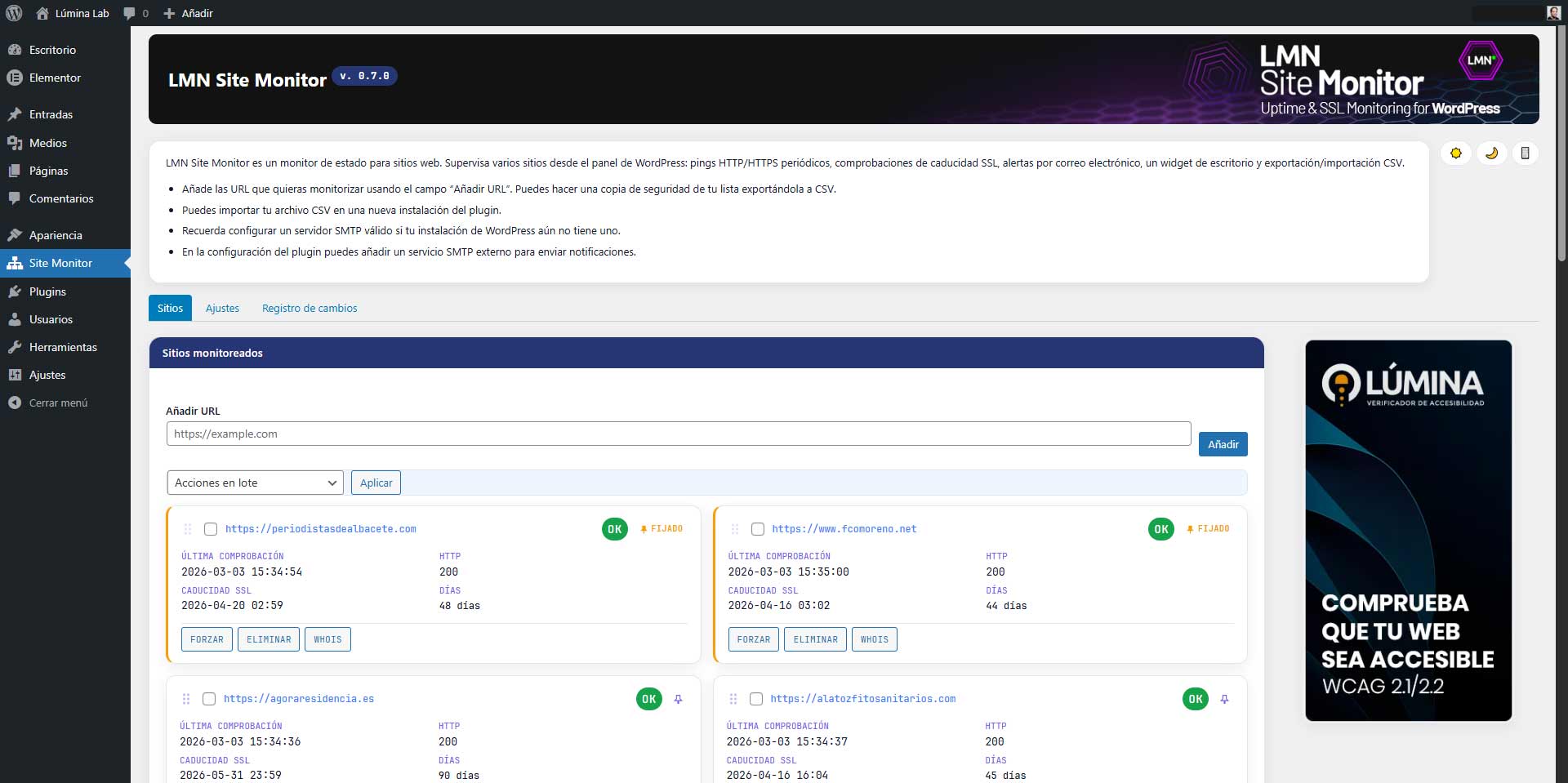Image resolution: width=1568 pixels, height=783 pixels.
Task: Enable dark mode with moon icon
Action: [1491, 153]
